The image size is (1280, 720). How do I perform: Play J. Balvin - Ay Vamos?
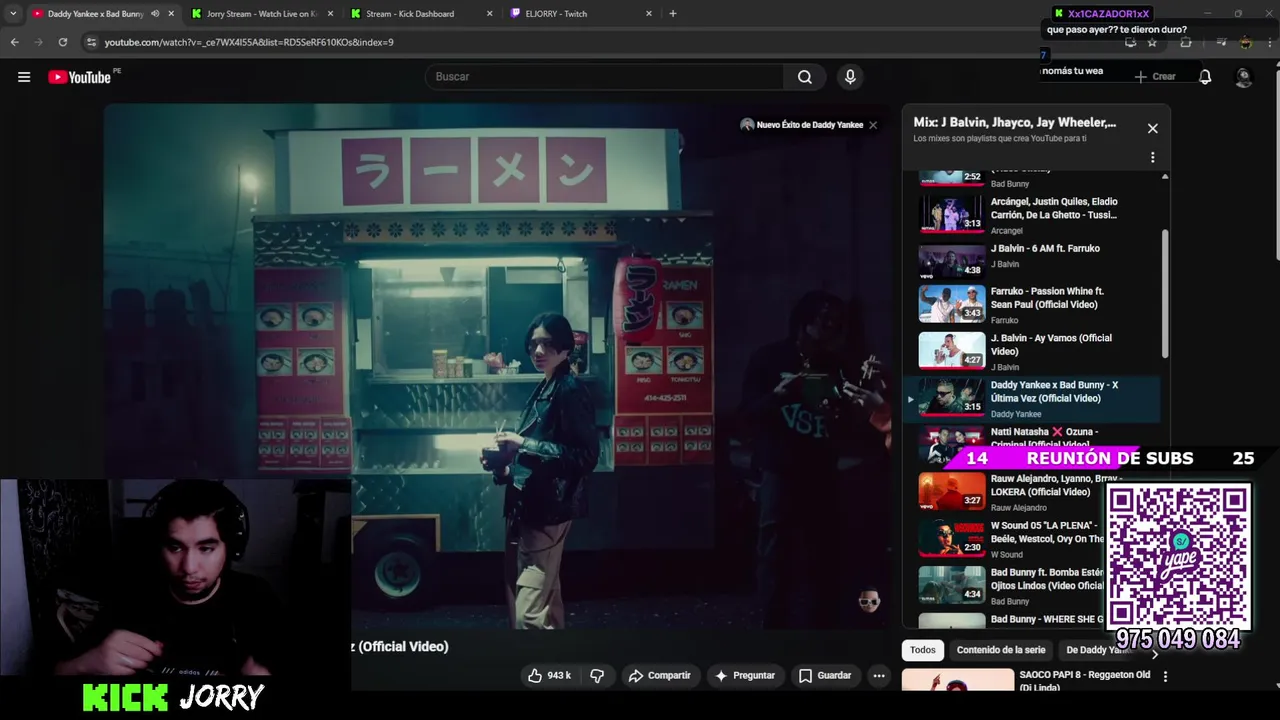1032,352
